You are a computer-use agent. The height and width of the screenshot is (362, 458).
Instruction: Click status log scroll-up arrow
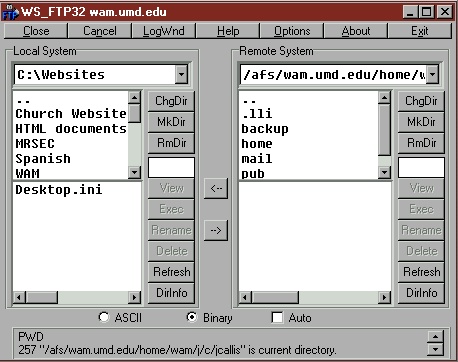point(435,336)
